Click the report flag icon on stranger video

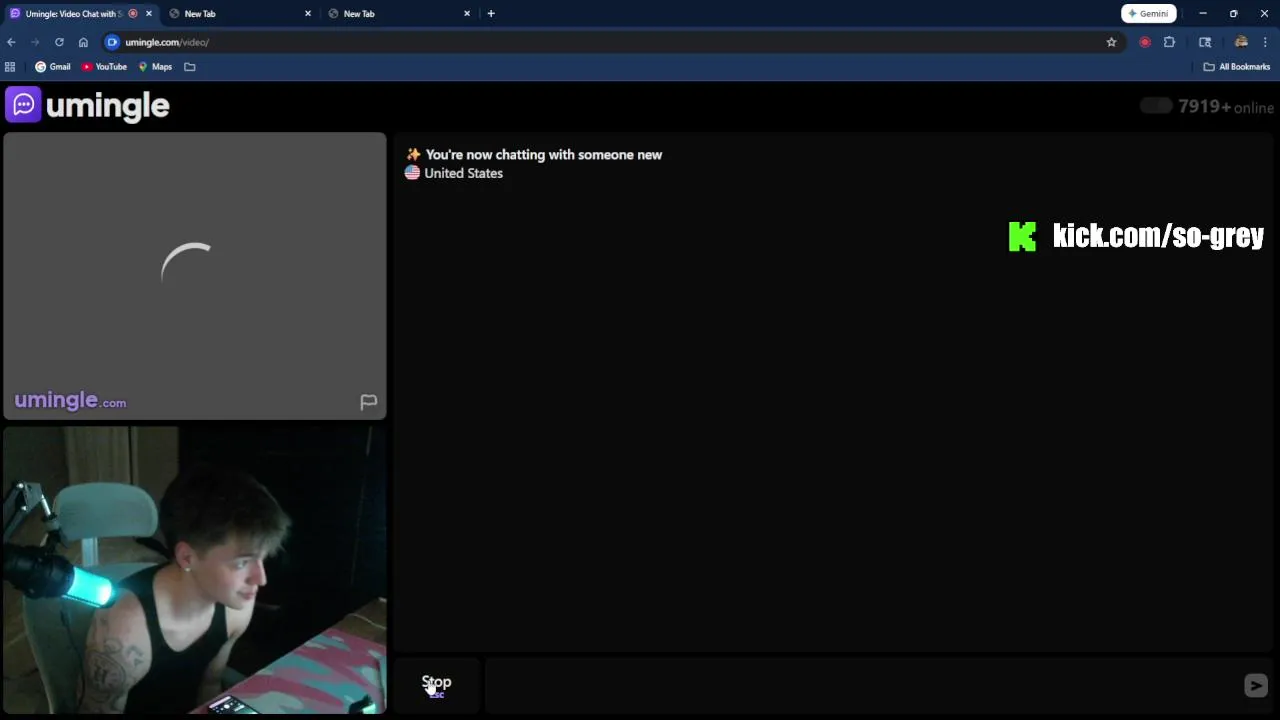click(368, 402)
